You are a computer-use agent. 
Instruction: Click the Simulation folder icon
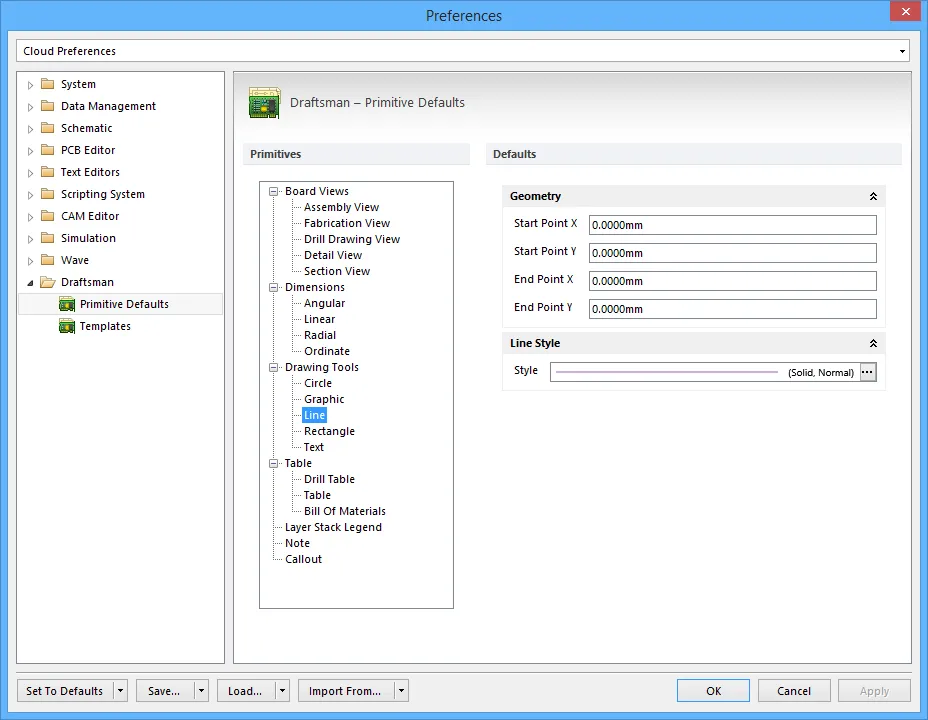click(47, 238)
